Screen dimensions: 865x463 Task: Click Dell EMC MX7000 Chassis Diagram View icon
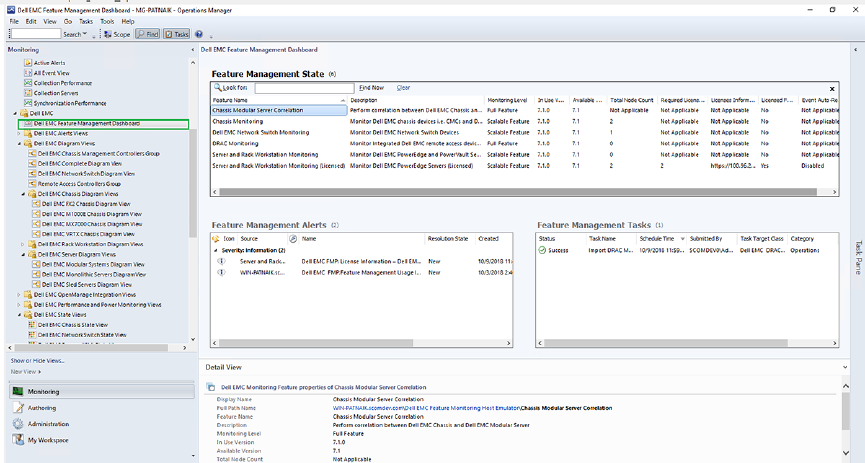36,224
